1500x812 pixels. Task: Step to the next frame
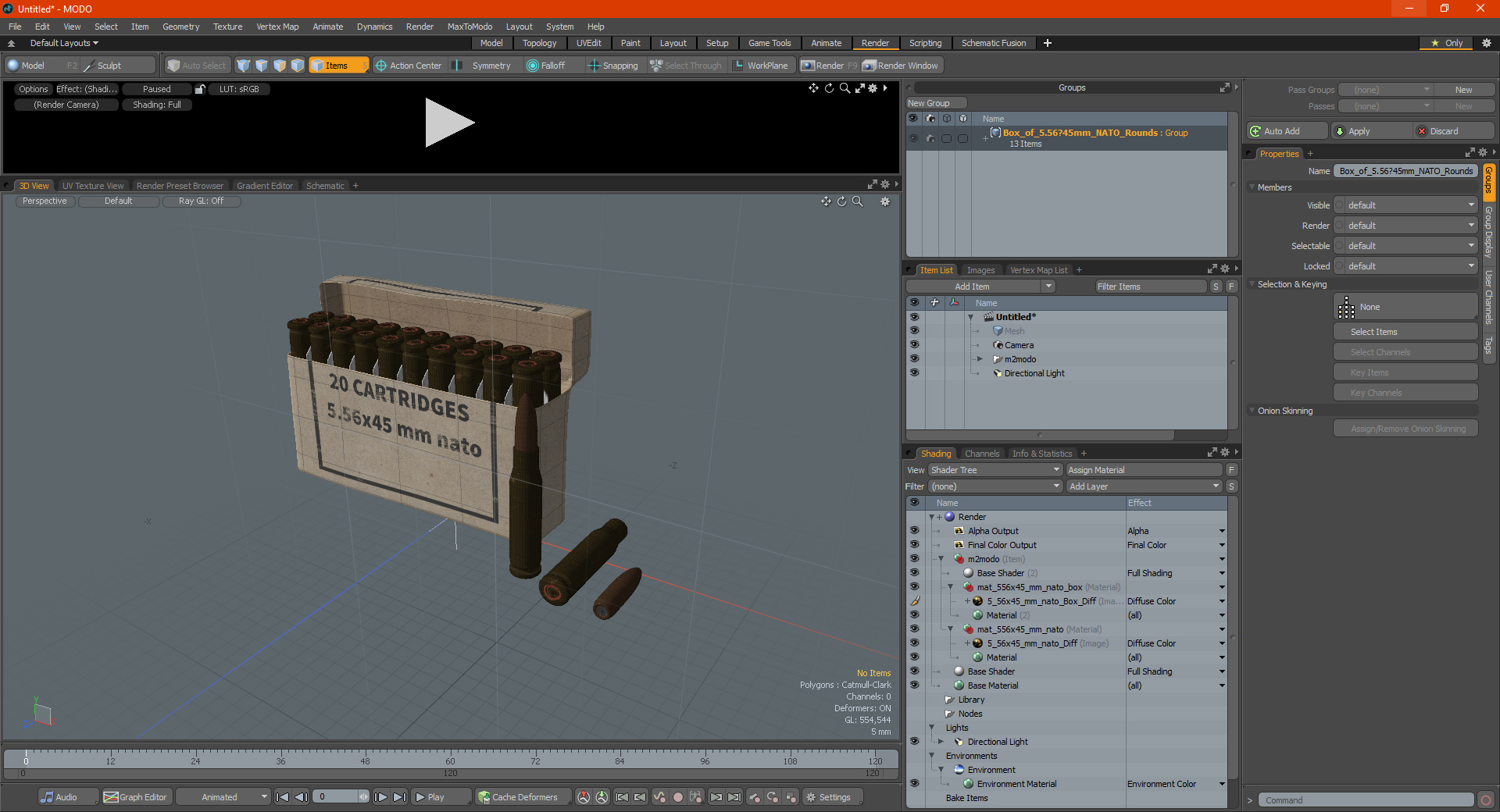tap(380, 797)
